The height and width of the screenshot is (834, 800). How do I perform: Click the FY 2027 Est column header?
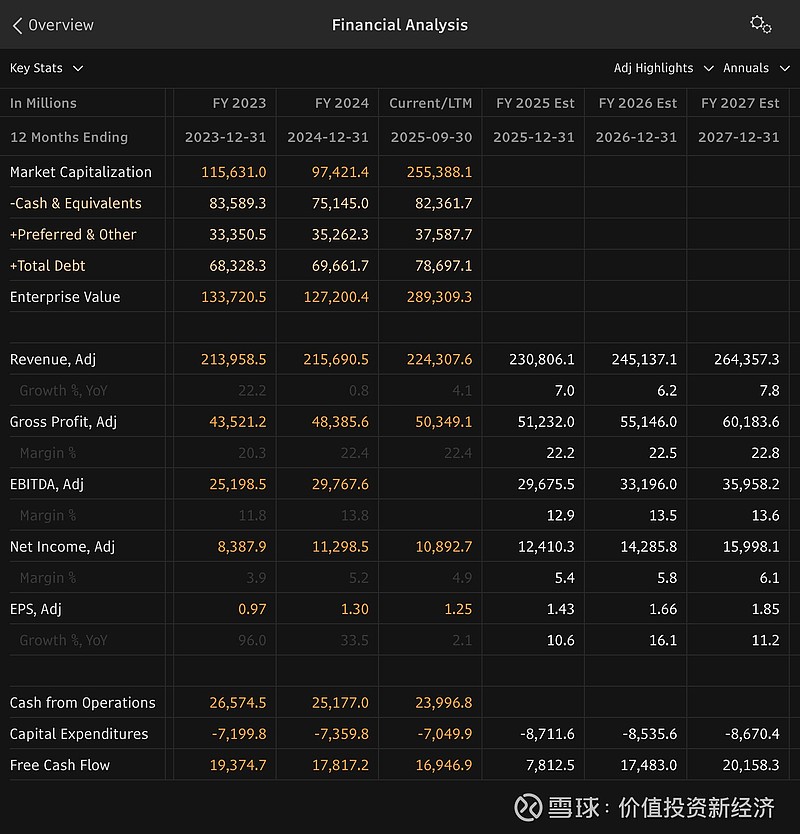[x=740, y=103]
